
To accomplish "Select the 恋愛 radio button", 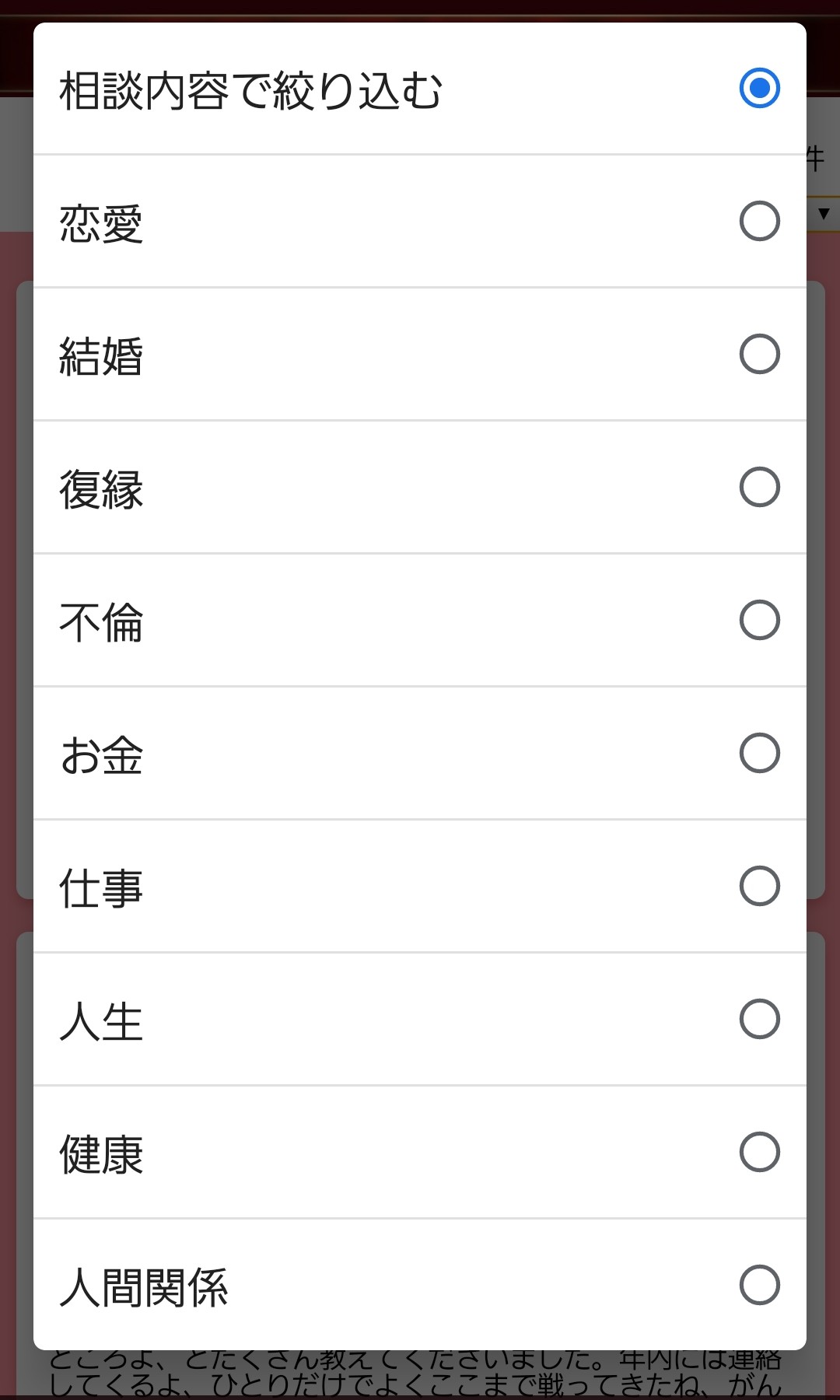I will coord(759,221).
